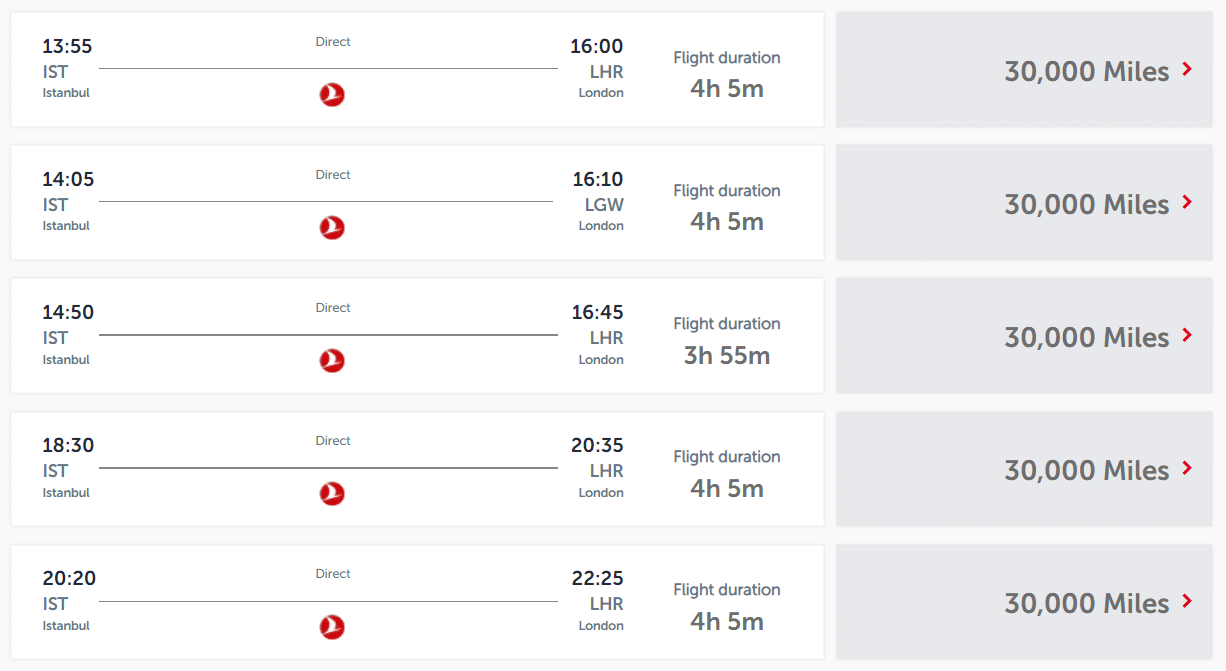
Task: Click Turkish Airlines logo on 14:05 flight
Action: (332, 228)
